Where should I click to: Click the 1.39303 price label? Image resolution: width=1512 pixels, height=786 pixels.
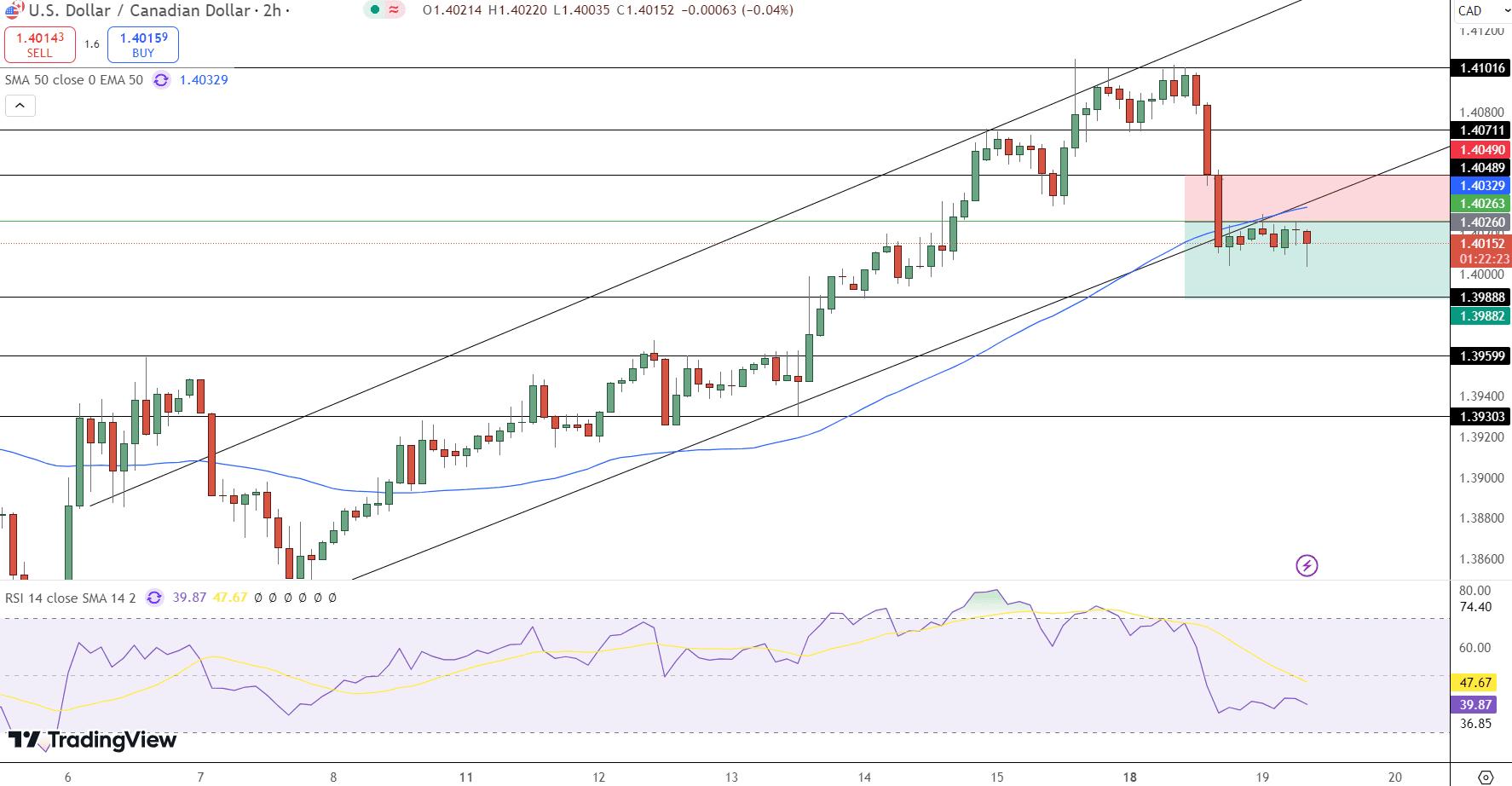point(1481,417)
